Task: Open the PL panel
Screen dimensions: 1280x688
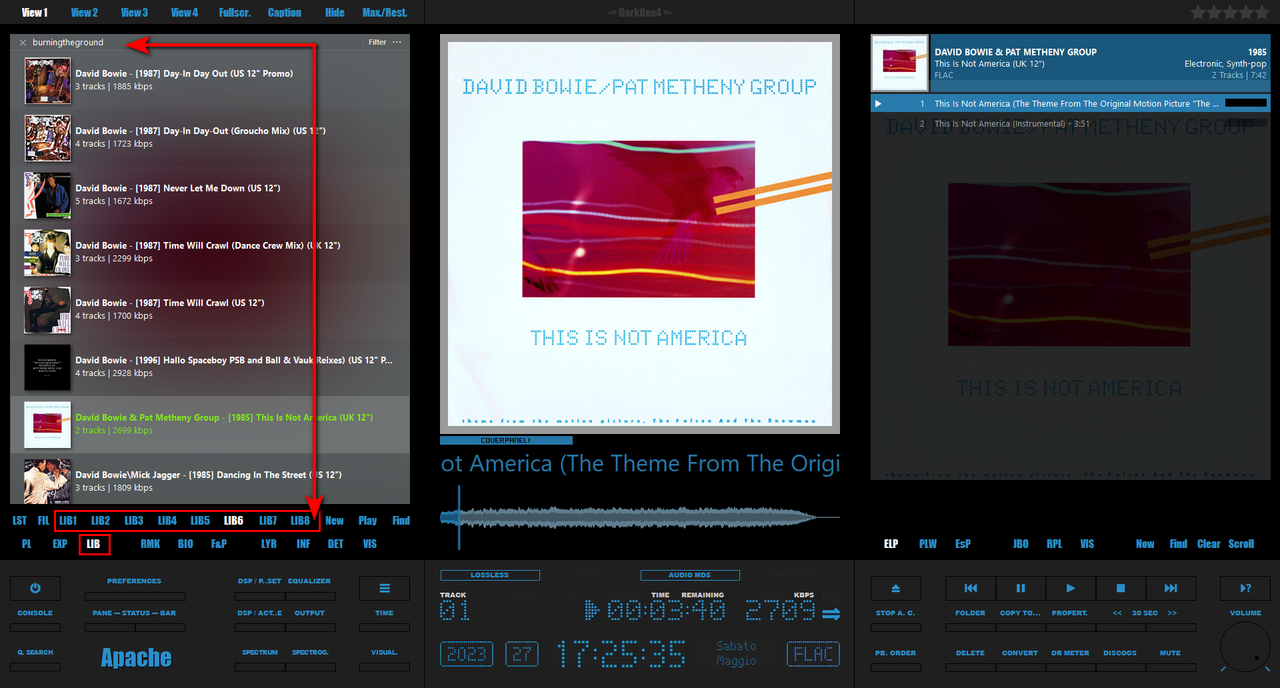Action: coord(27,544)
